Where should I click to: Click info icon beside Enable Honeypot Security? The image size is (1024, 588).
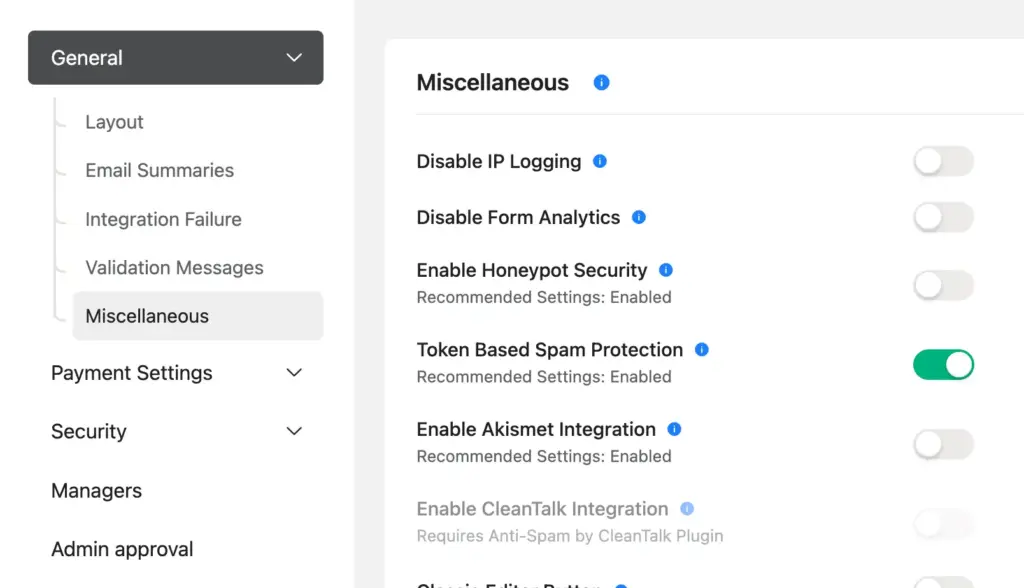pyautogui.click(x=666, y=270)
